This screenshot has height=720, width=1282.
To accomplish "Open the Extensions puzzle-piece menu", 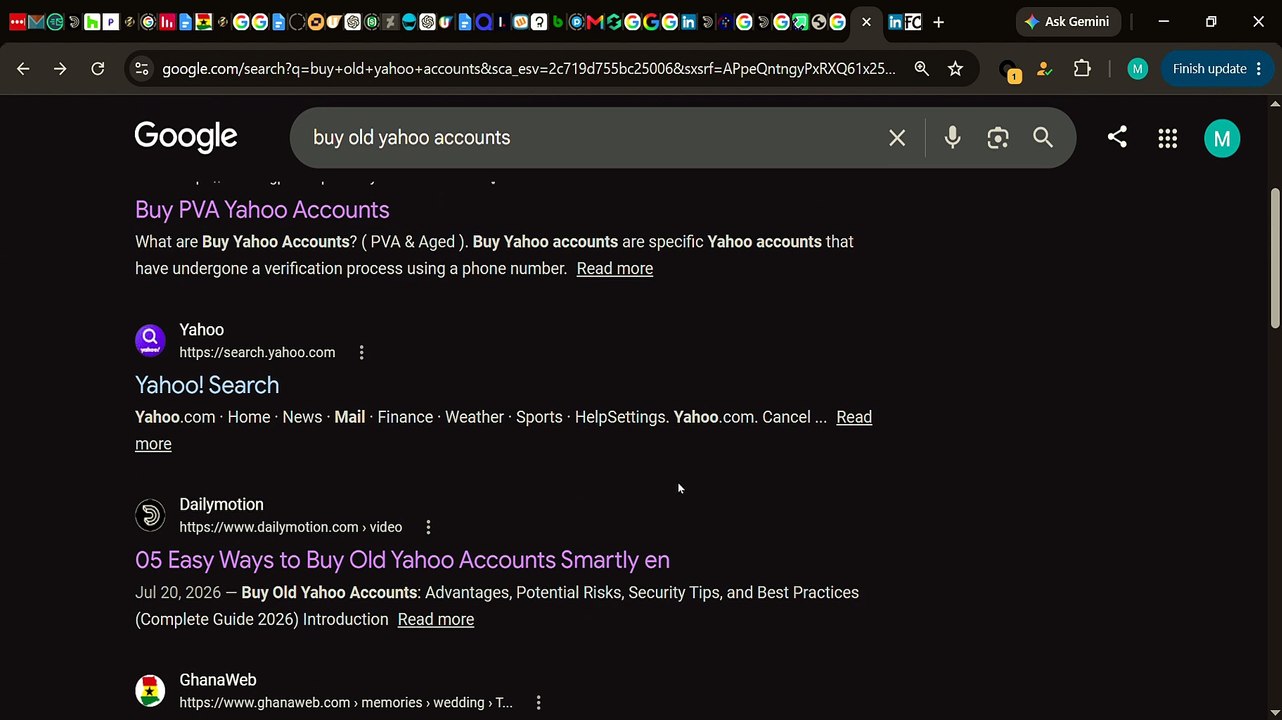I will (1082, 69).
